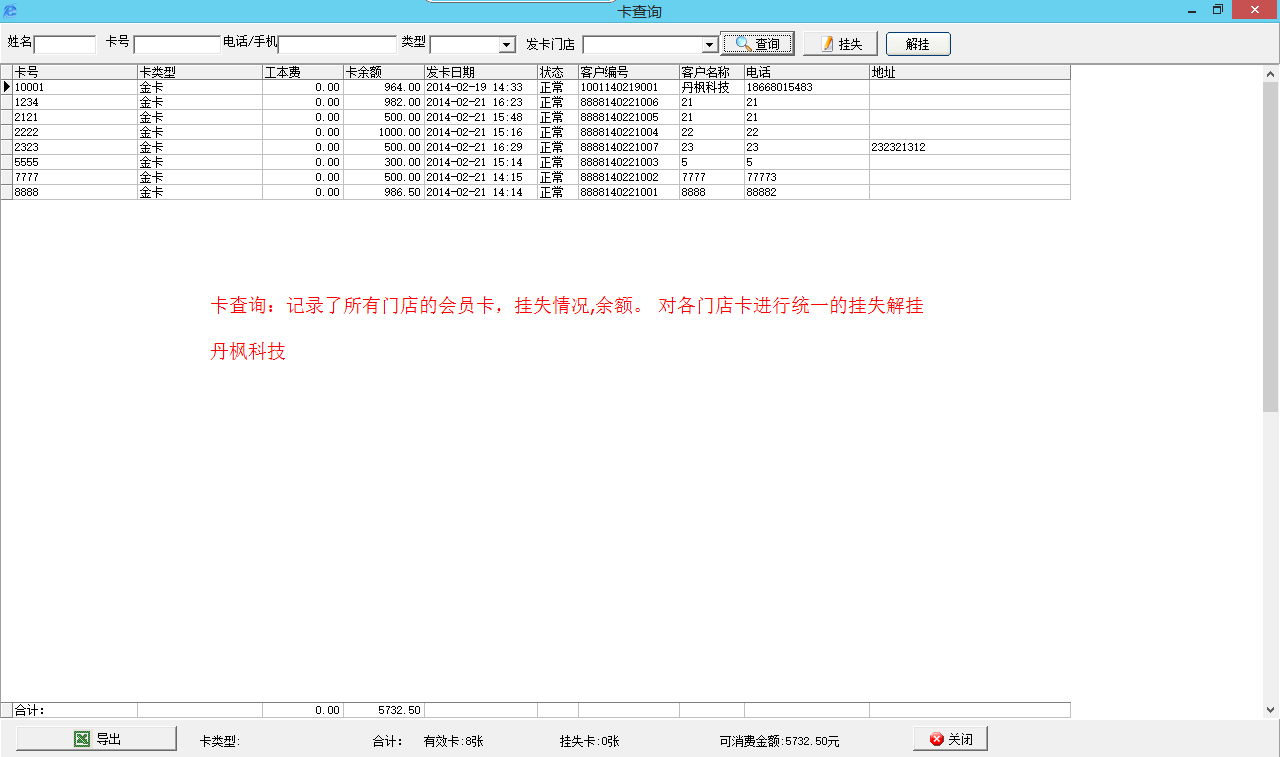Click phone cell 88882
The image size is (1280, 757).
tap(807, 192)
